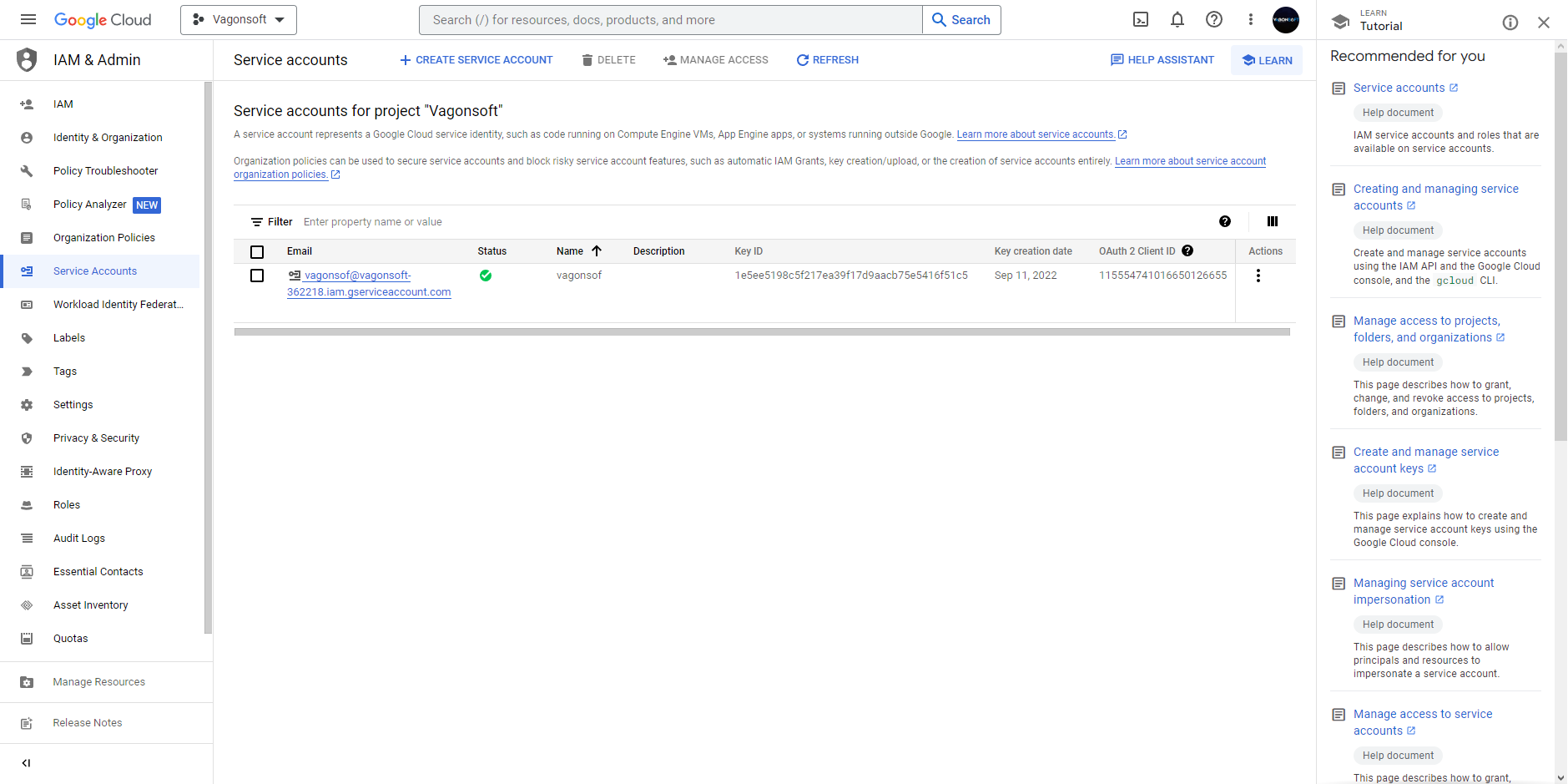Activate the Cloud Shell terminal icon
Viewport: 1568px width, 784px height.
pyautogui.click(x=1141, y=19)
